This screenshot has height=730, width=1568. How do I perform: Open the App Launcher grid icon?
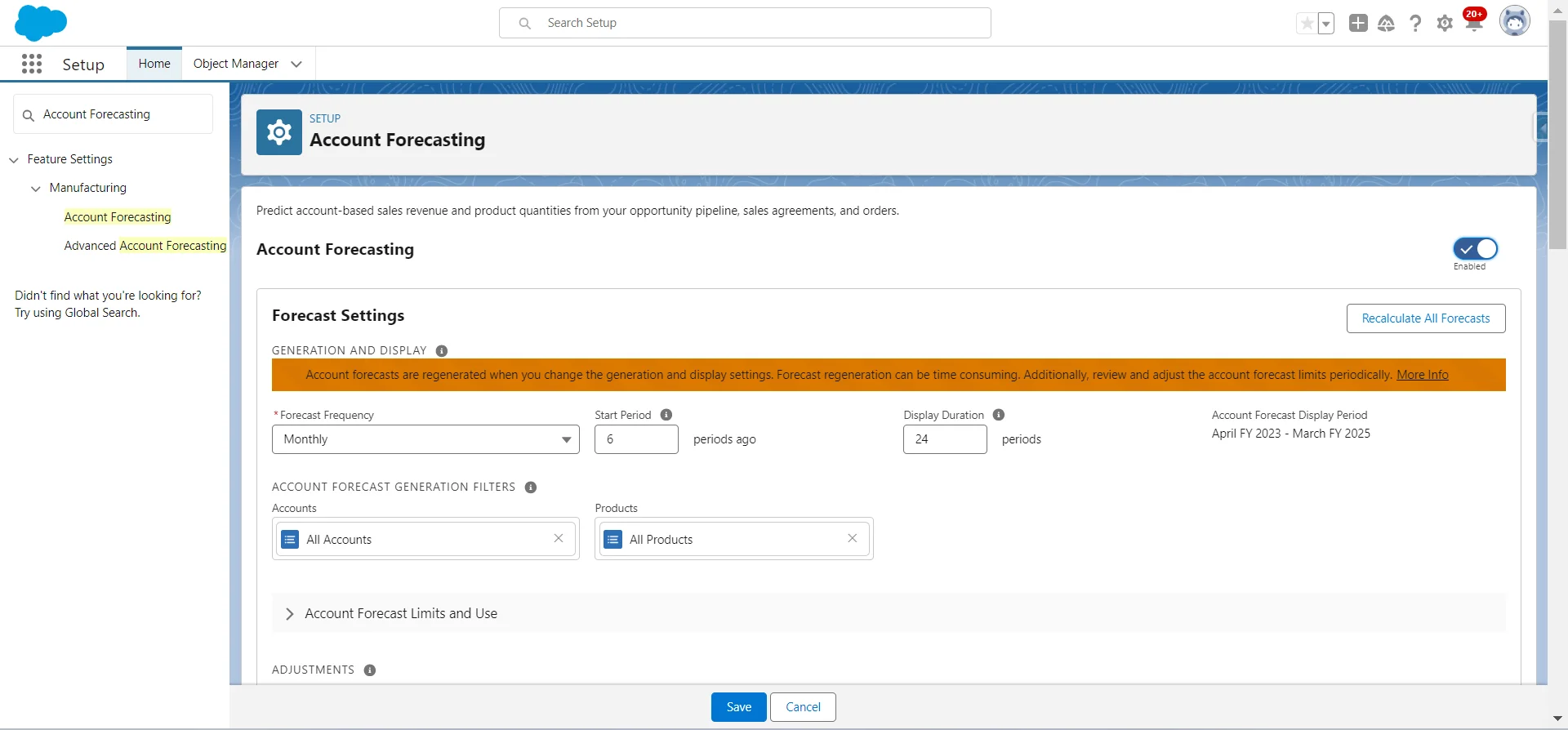(32, 64)
